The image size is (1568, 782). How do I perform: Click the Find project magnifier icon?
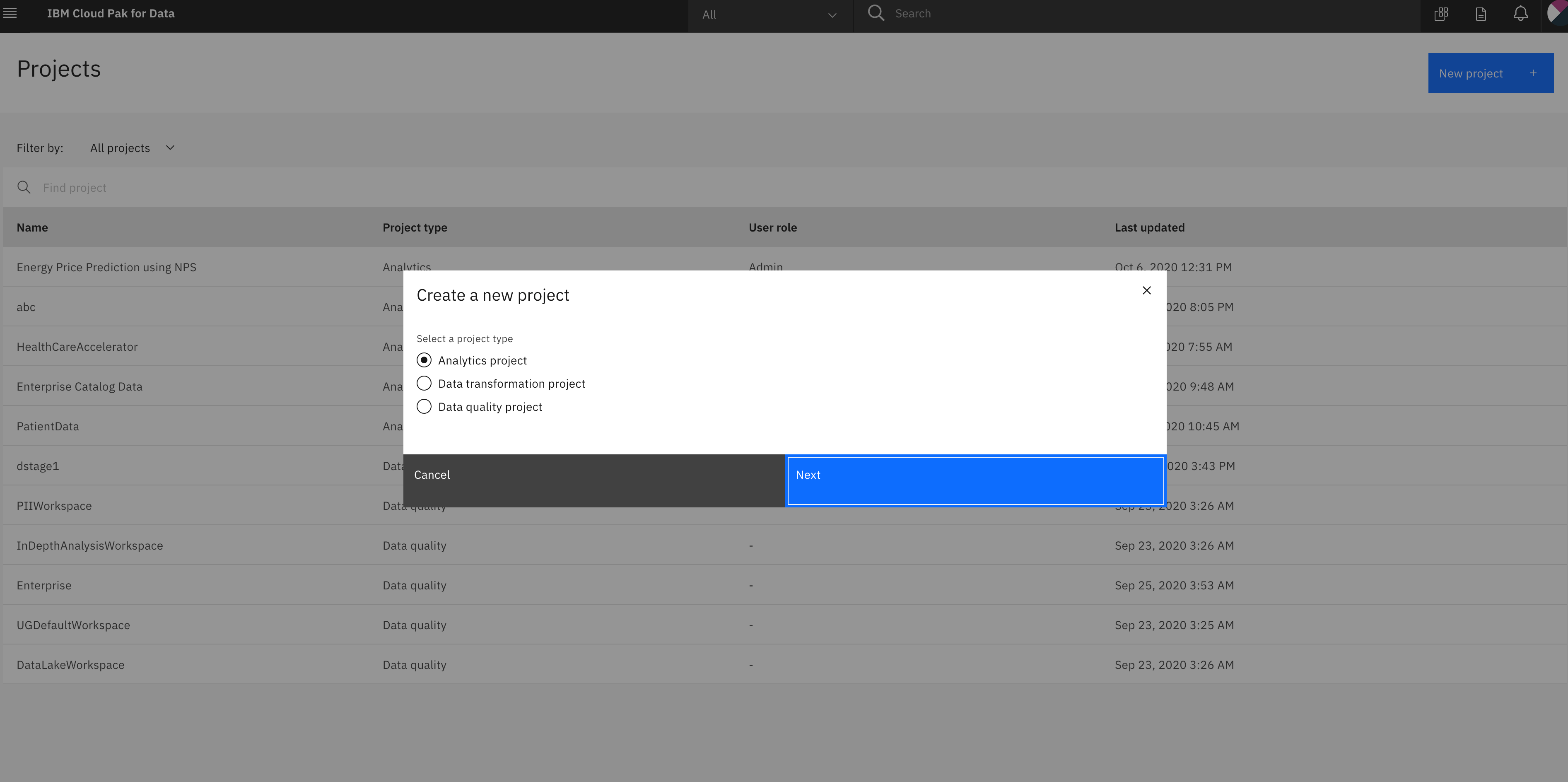(24, 188)
